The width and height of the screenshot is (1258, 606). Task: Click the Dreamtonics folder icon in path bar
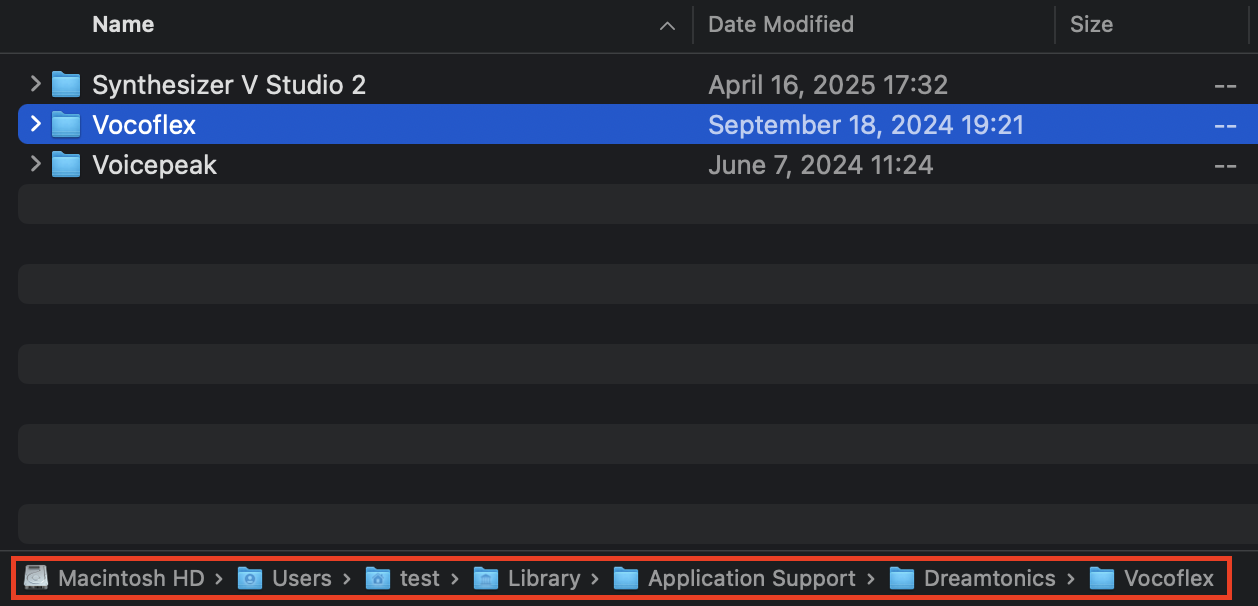coord(902,578)
